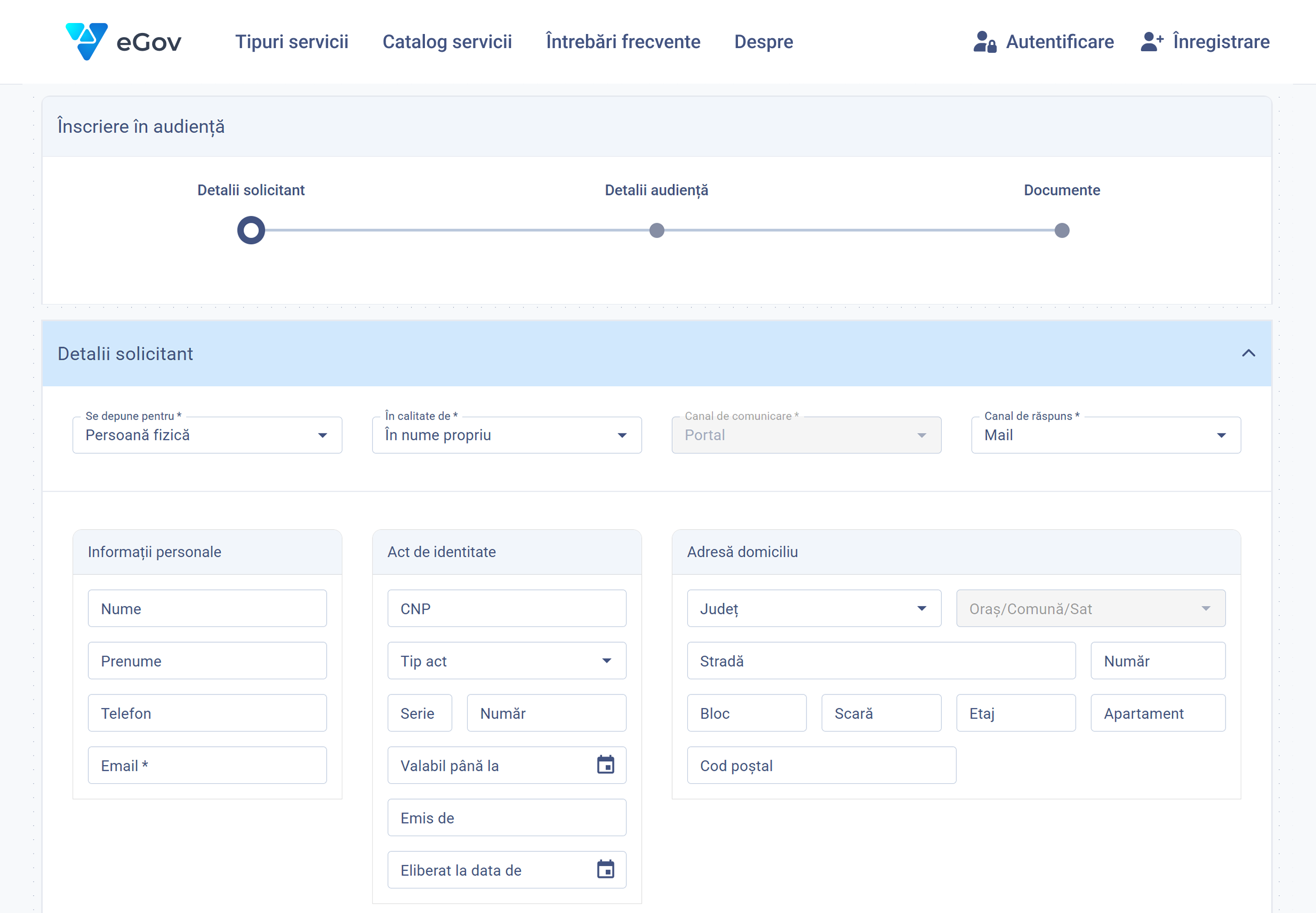The height and width of the screenshot is (913, 1316).
Task: Open Tipuri servicii menu item
Action: tap(292, 42)
